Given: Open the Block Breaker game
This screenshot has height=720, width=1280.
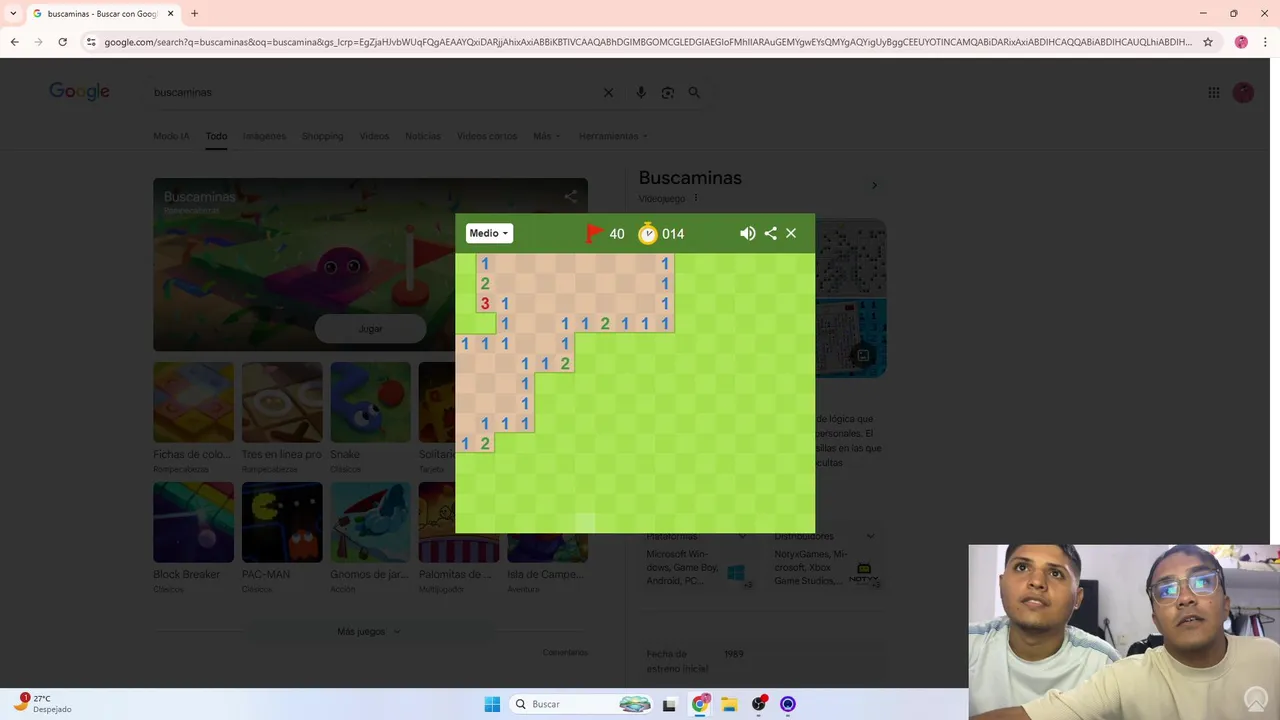Looking at the screenshot, I should click(x=193, y=522).
